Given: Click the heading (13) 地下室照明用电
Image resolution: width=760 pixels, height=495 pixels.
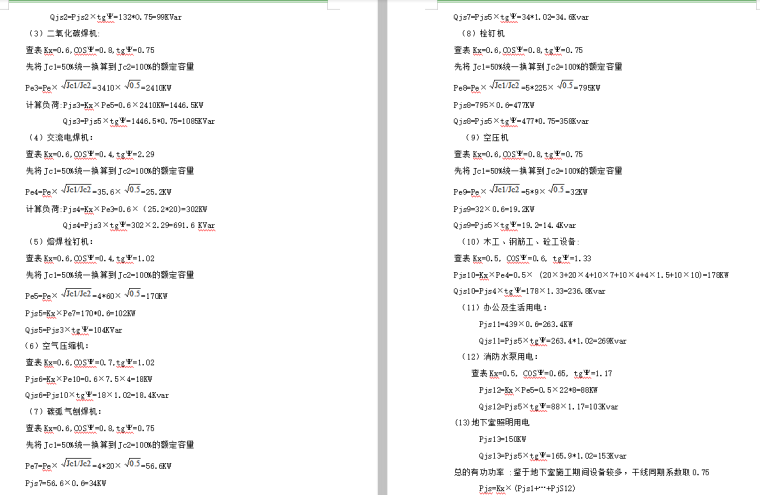Looking at the screenshot, I should [498, 422].
